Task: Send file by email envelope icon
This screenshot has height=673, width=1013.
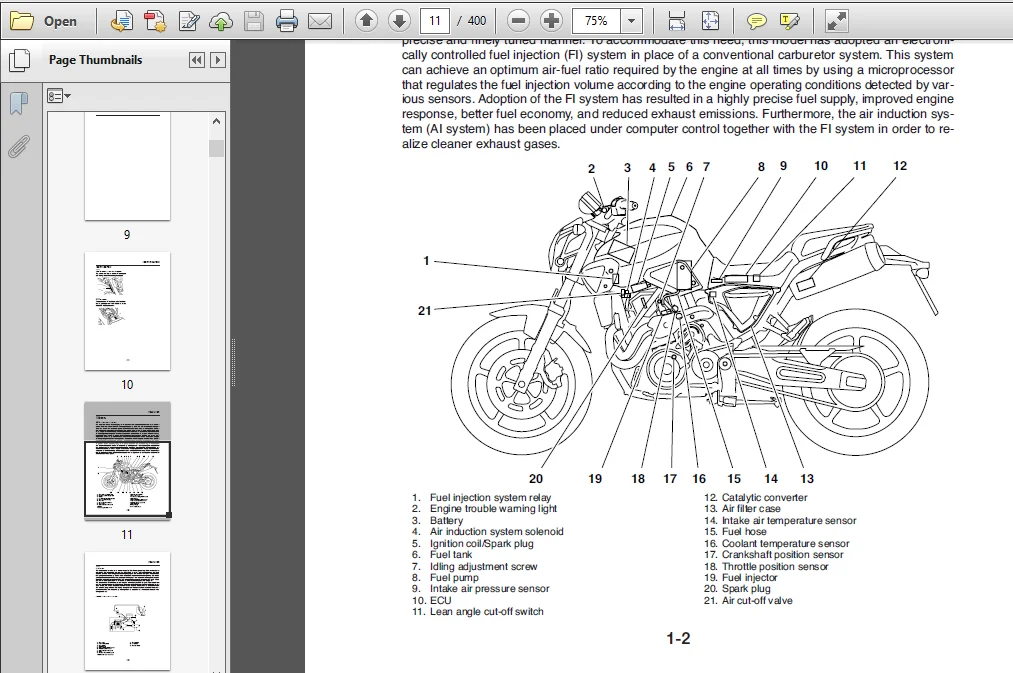Action: tap(320, 21)
